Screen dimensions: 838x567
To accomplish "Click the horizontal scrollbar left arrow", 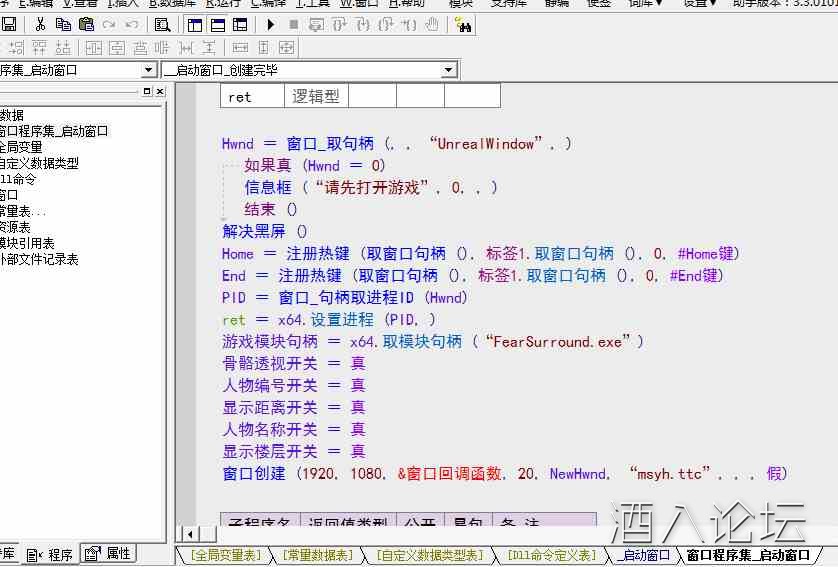I will pyautogui.click(x=182, y=534).
